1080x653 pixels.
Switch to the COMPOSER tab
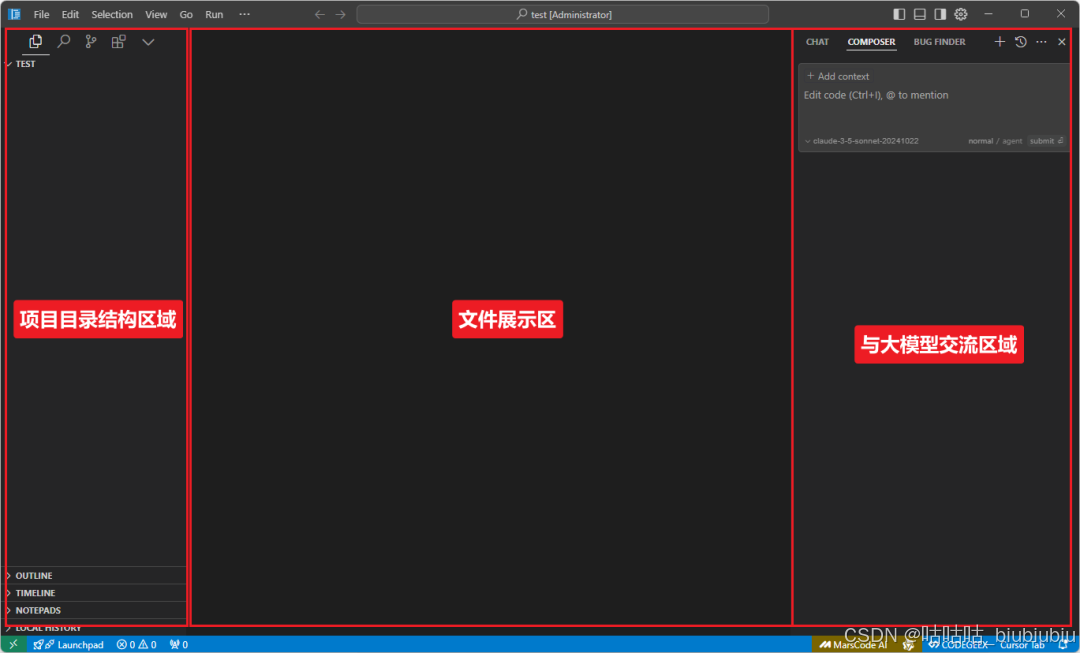click(871, 42)
